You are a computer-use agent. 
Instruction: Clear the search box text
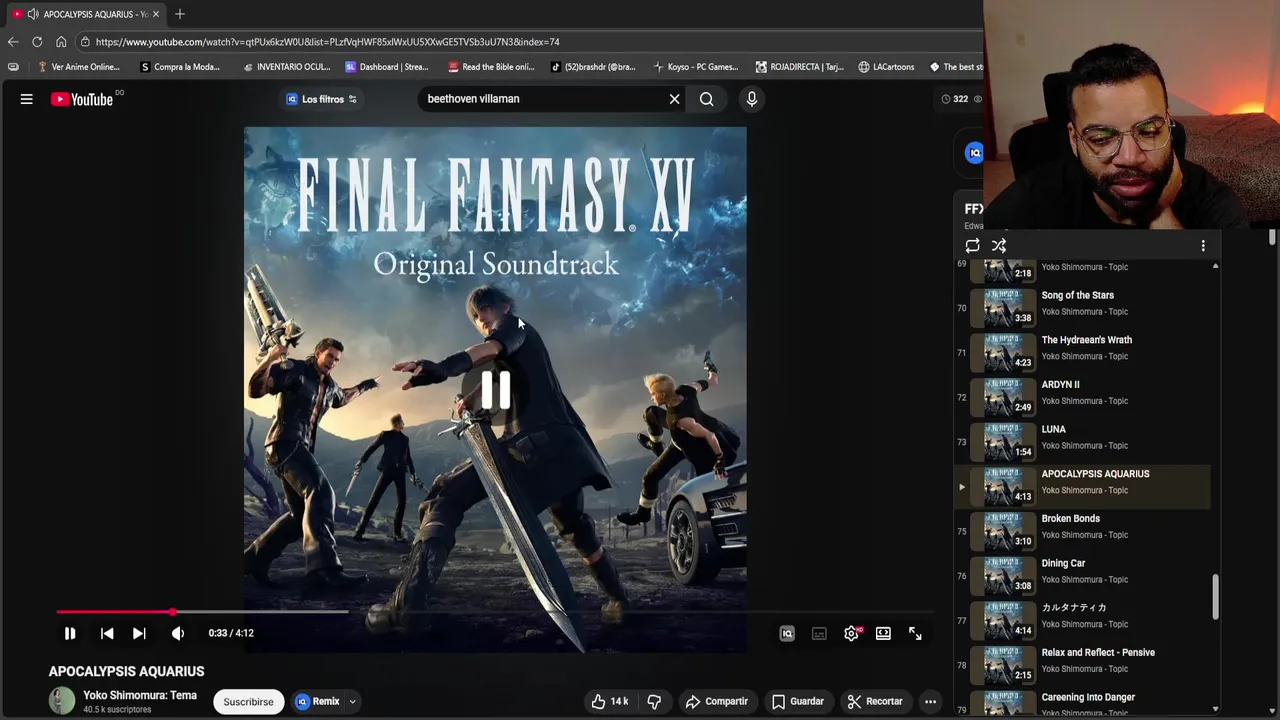pos(674,99)
